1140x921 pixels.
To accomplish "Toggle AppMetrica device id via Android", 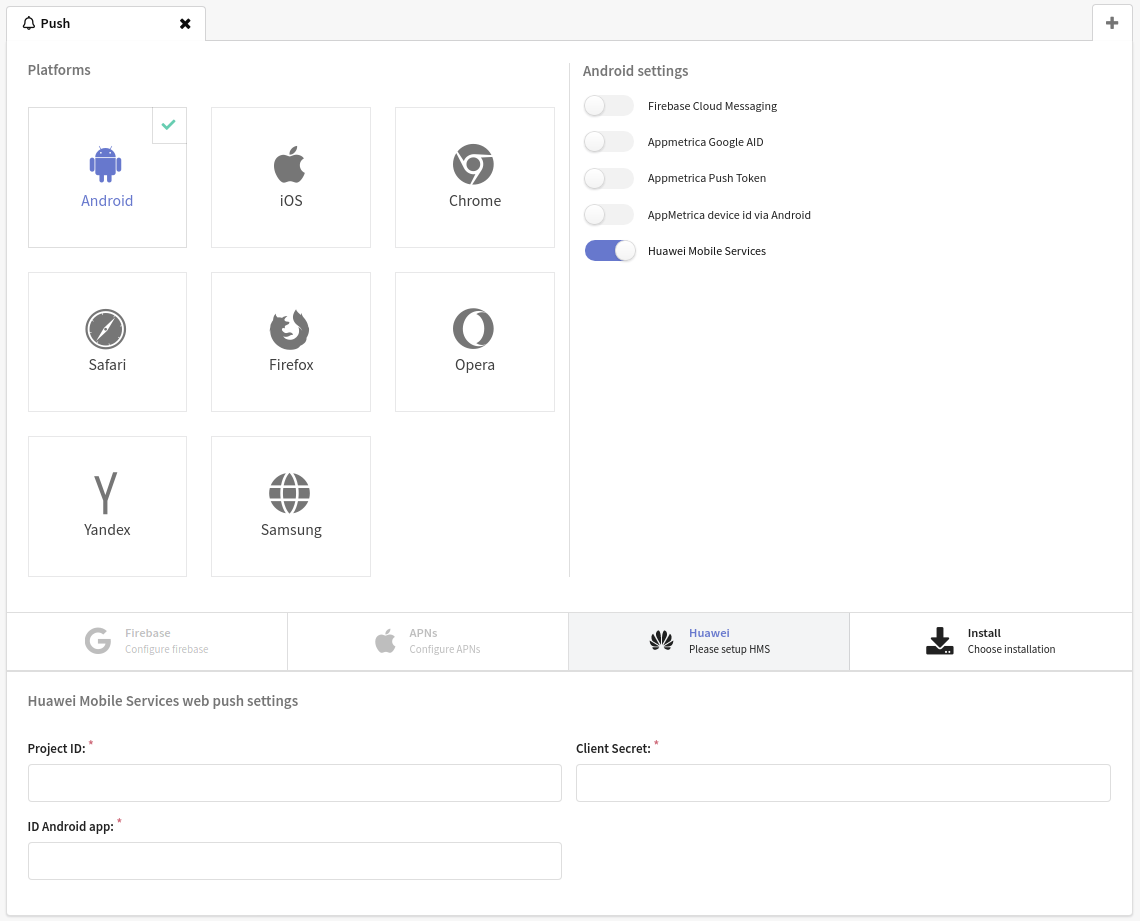I will click(609, 215).
